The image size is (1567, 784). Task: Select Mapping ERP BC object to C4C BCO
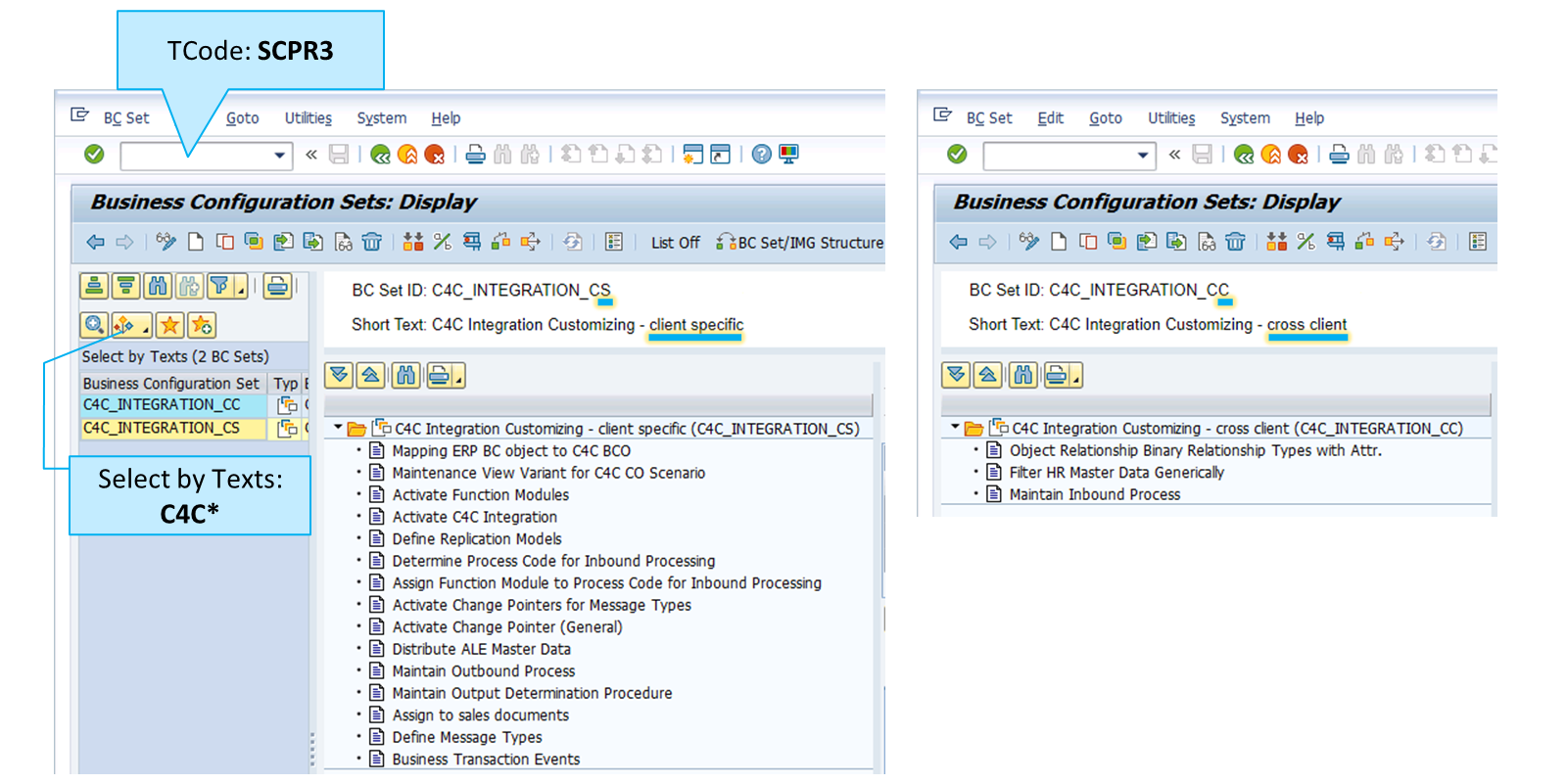click(511, 450)
